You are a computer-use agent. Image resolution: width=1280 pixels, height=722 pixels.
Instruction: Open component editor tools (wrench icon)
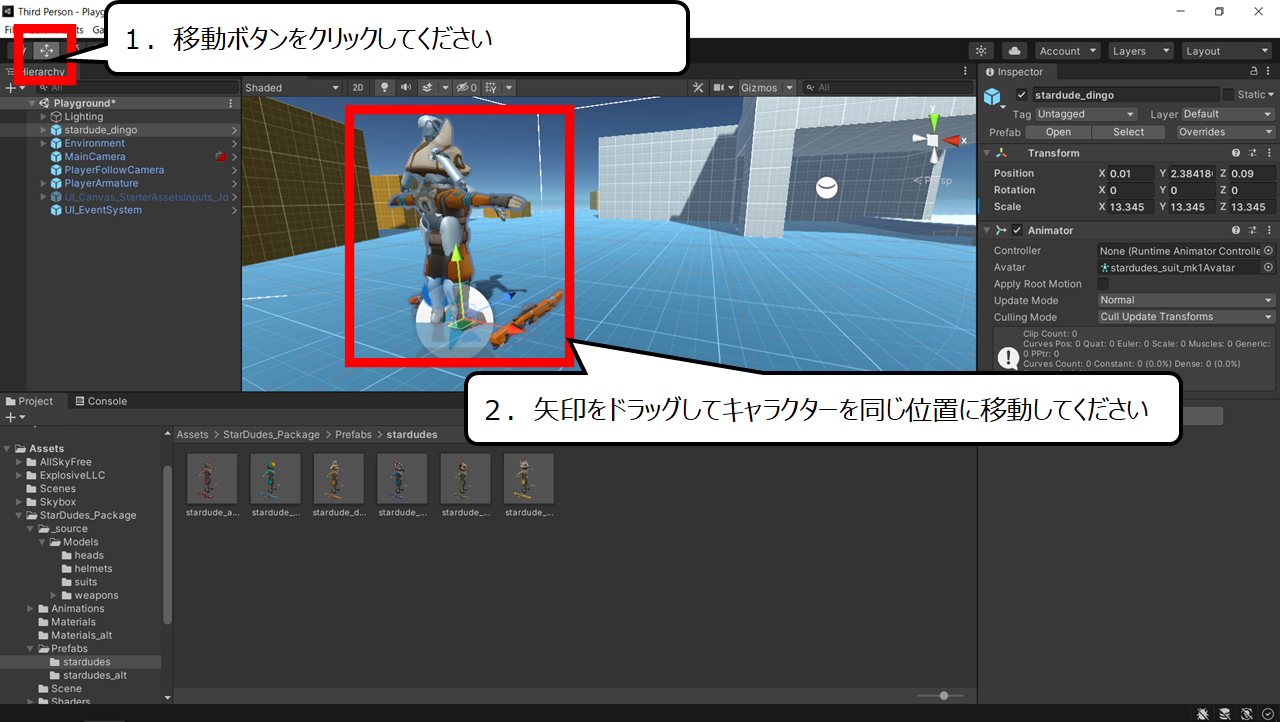coord(699,88)
